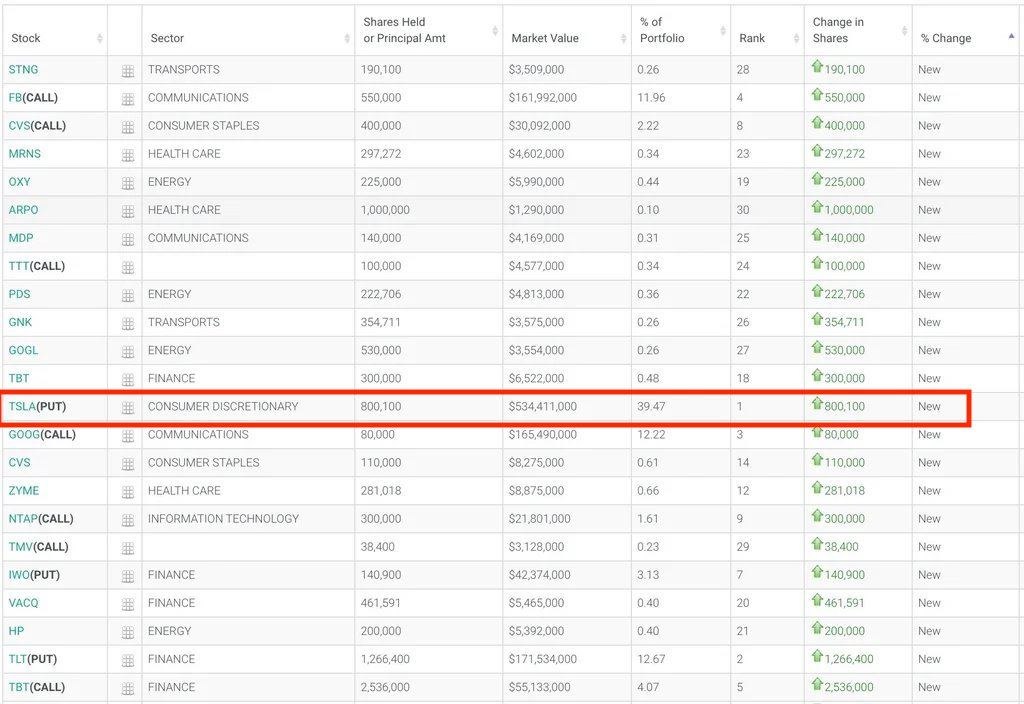Sort by Shares Held or Principal Amt
The image size is (1024, 704).
point(429,31)
